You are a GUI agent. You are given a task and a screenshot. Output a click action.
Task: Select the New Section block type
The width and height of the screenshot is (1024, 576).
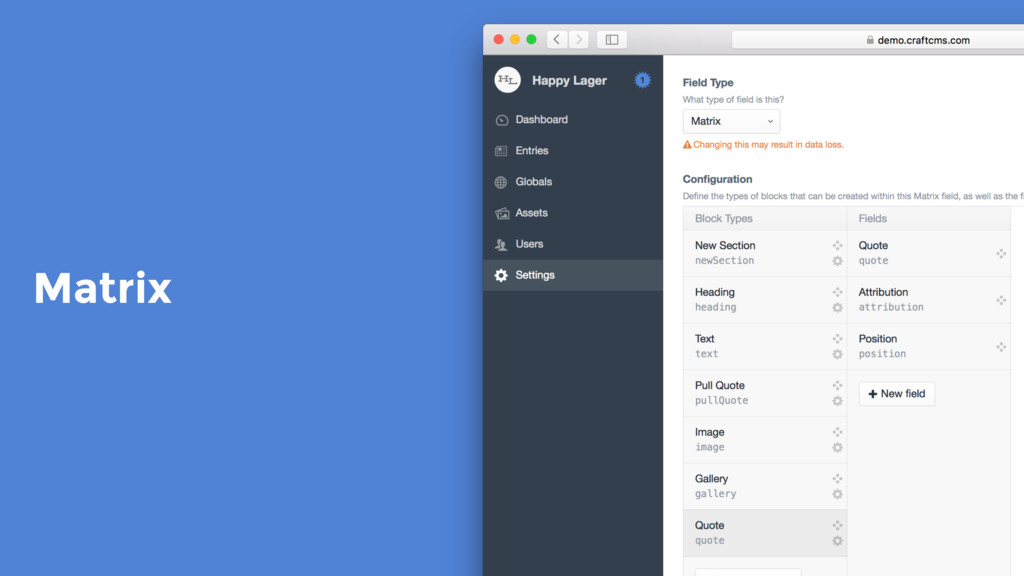[765, 253]
